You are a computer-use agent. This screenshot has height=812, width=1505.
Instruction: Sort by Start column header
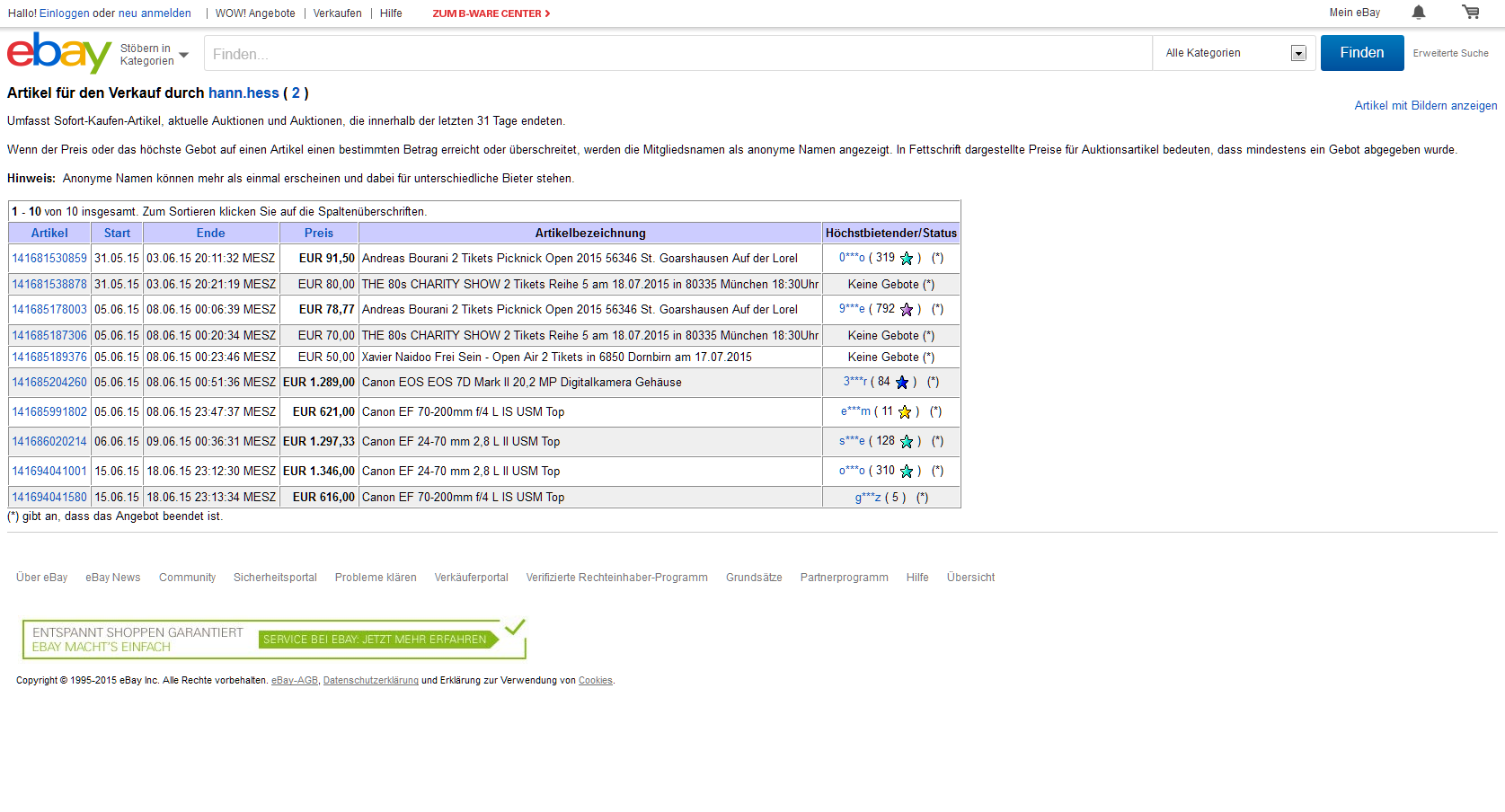tap(117, 234)
